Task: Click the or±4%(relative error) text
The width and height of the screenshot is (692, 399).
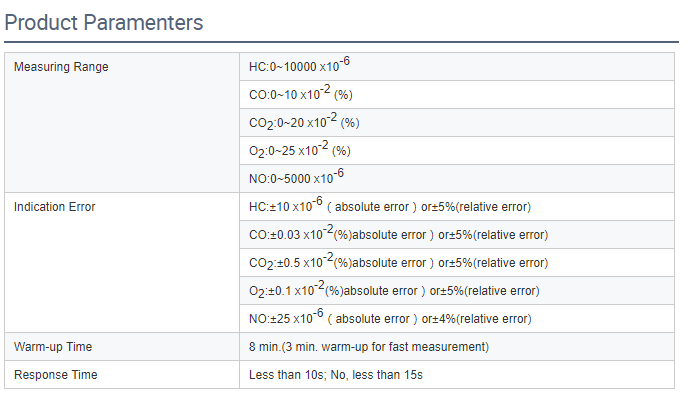Action: tap(477, 319)
